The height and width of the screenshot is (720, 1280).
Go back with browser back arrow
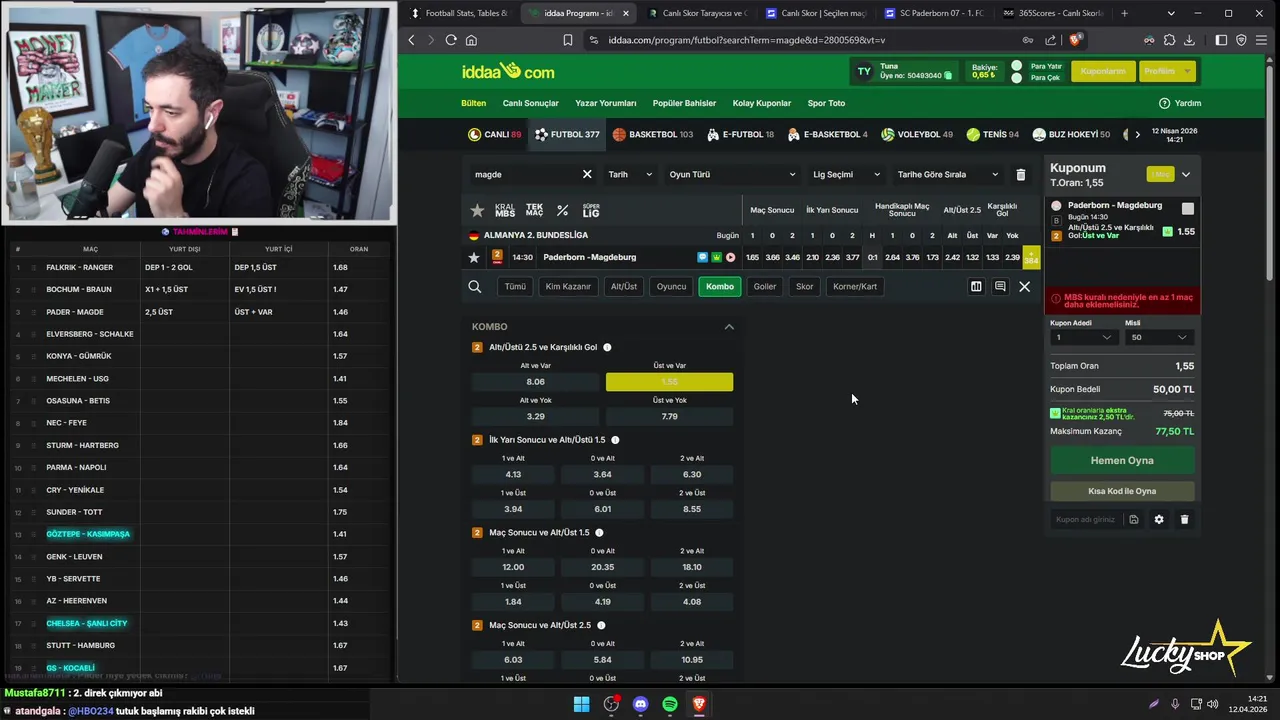(x=411, y=40)
